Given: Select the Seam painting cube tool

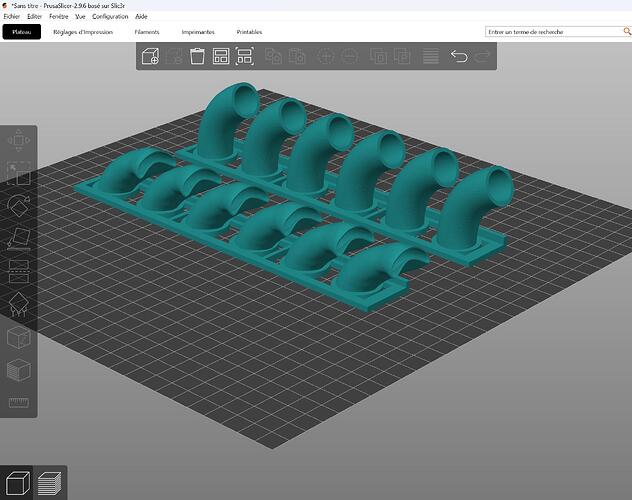Looking at the screenshot, I should coord(19,337).
